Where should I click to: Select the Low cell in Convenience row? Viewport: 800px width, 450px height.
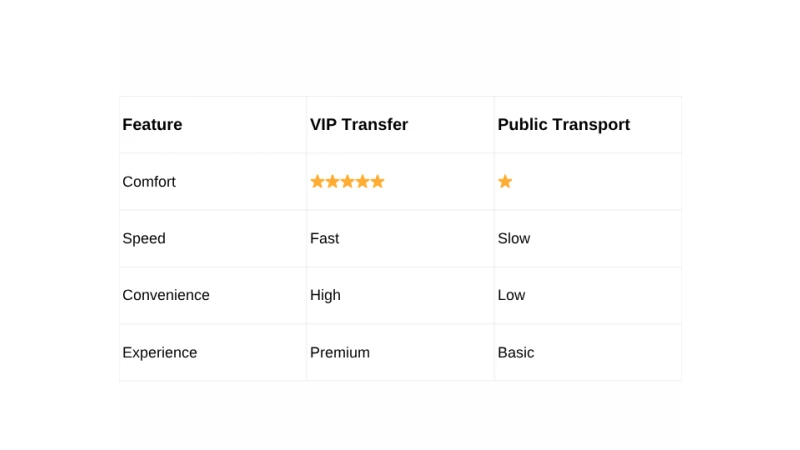pos(511,296)
